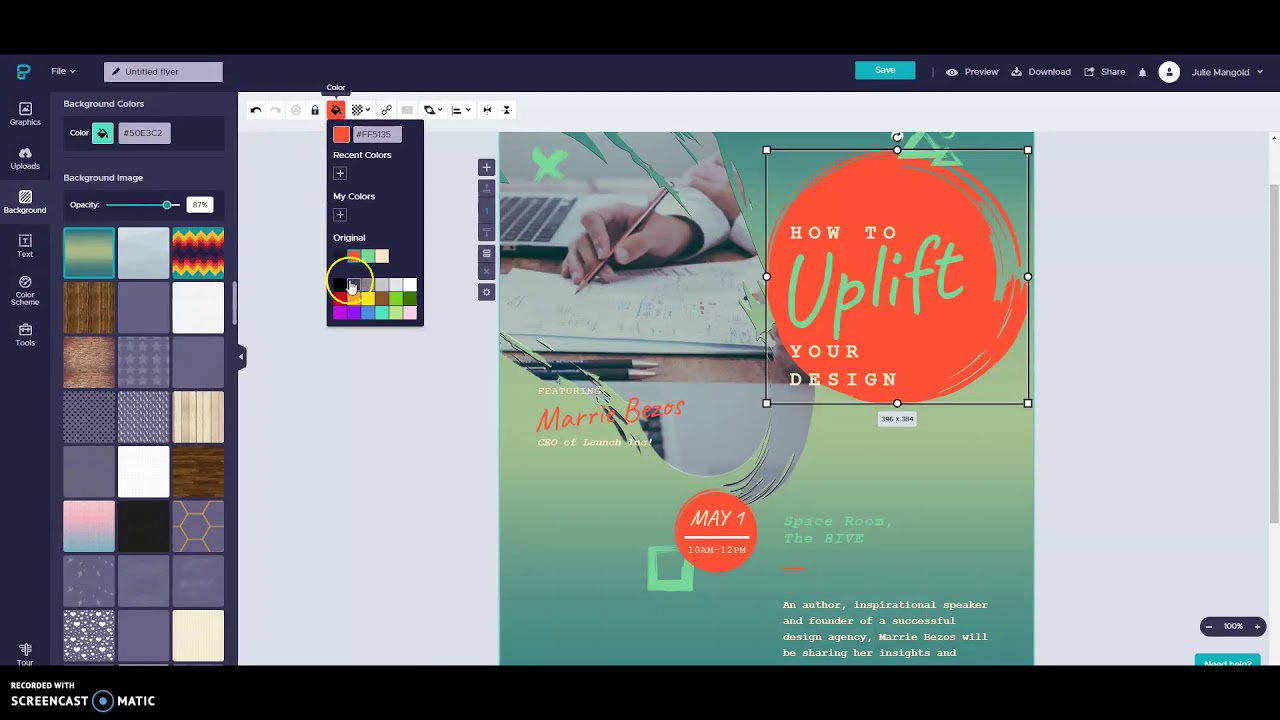The height and width of the screenshot is (720, 1280).
Task: Edit the Untitled flyer title field
Action: [x=163, y=72]
